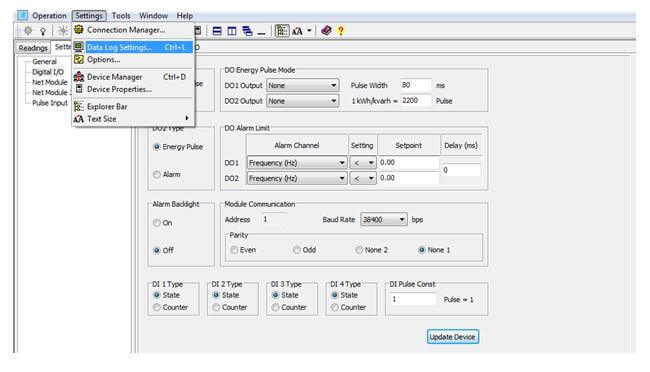The height and width of the screenshot is (372, 650).
Task: Expand the Text Size submenu
Action: pyautogui.click(x=187, y=118)
